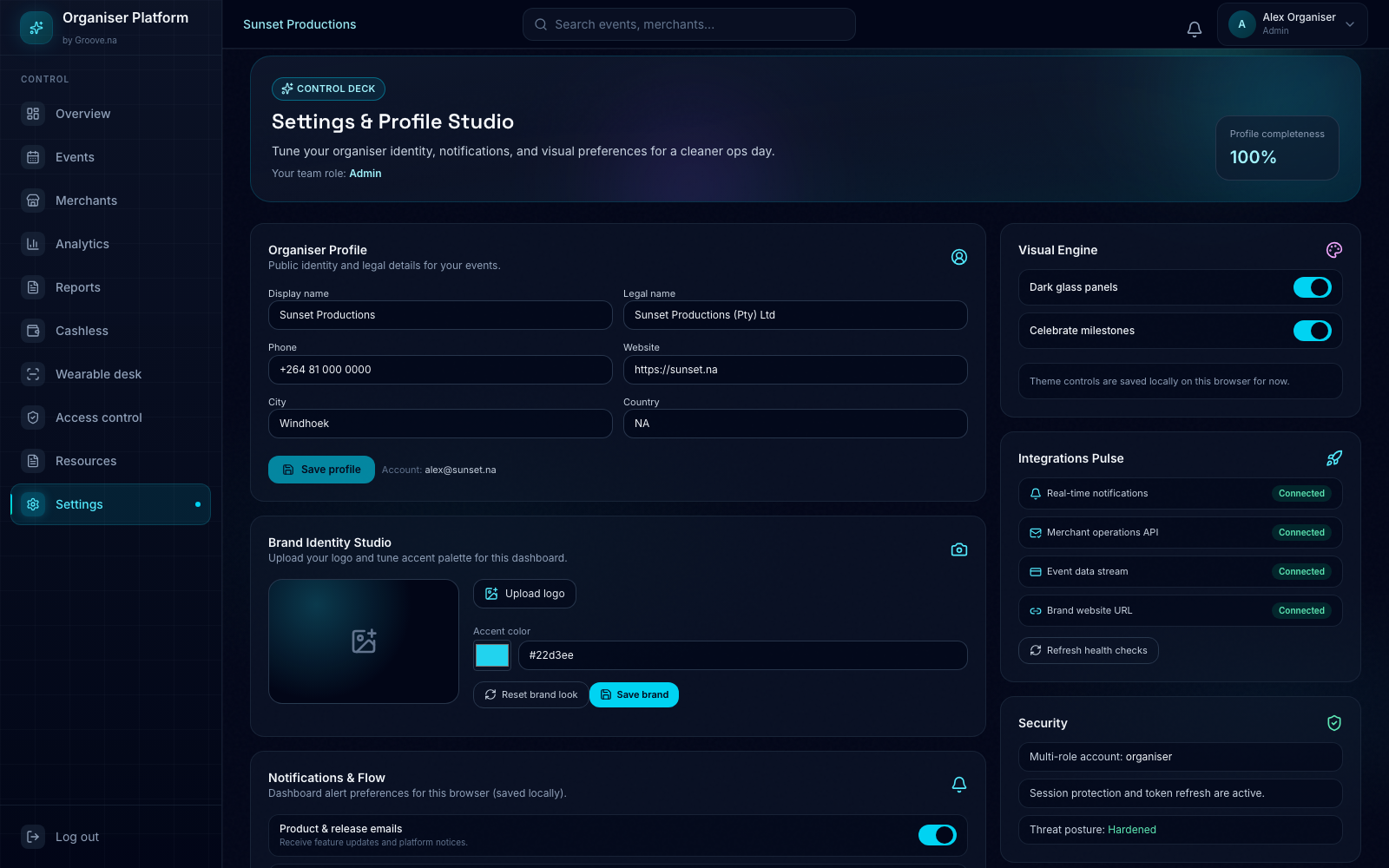Open the cyan accent color swatch

tap(492, 655)
